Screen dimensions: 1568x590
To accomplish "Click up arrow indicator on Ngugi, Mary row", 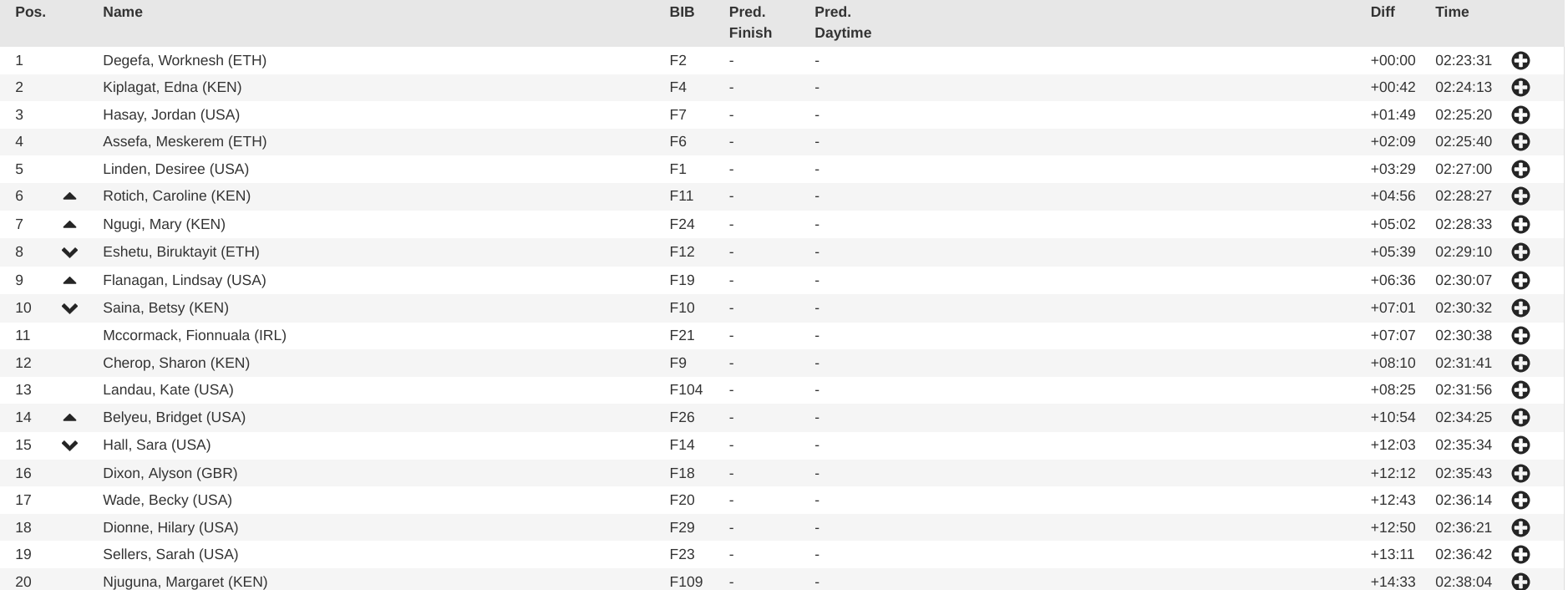I will tap(69, 224).
